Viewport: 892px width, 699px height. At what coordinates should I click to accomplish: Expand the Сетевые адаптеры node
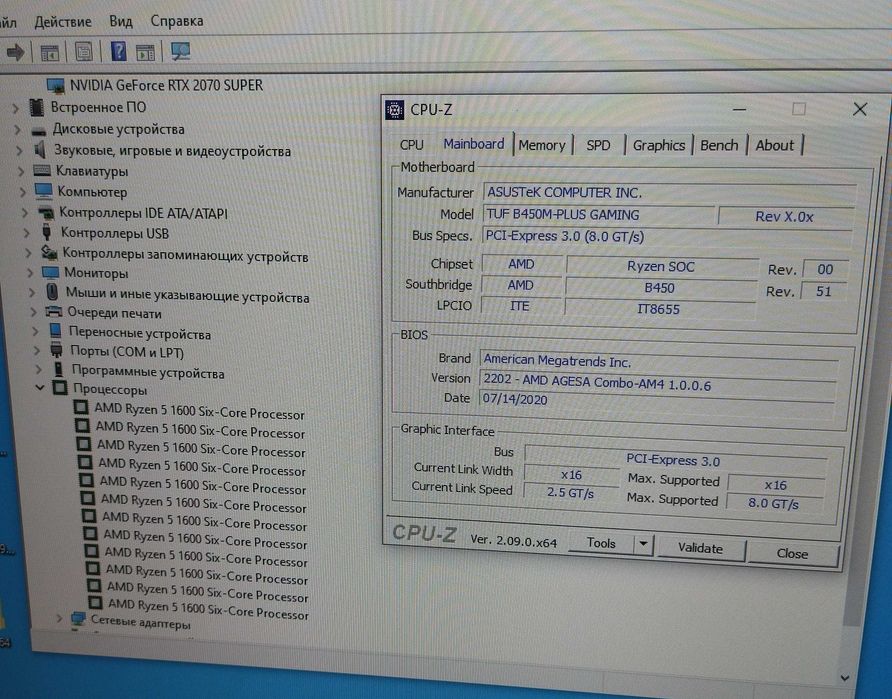click(x=59, y=618)
